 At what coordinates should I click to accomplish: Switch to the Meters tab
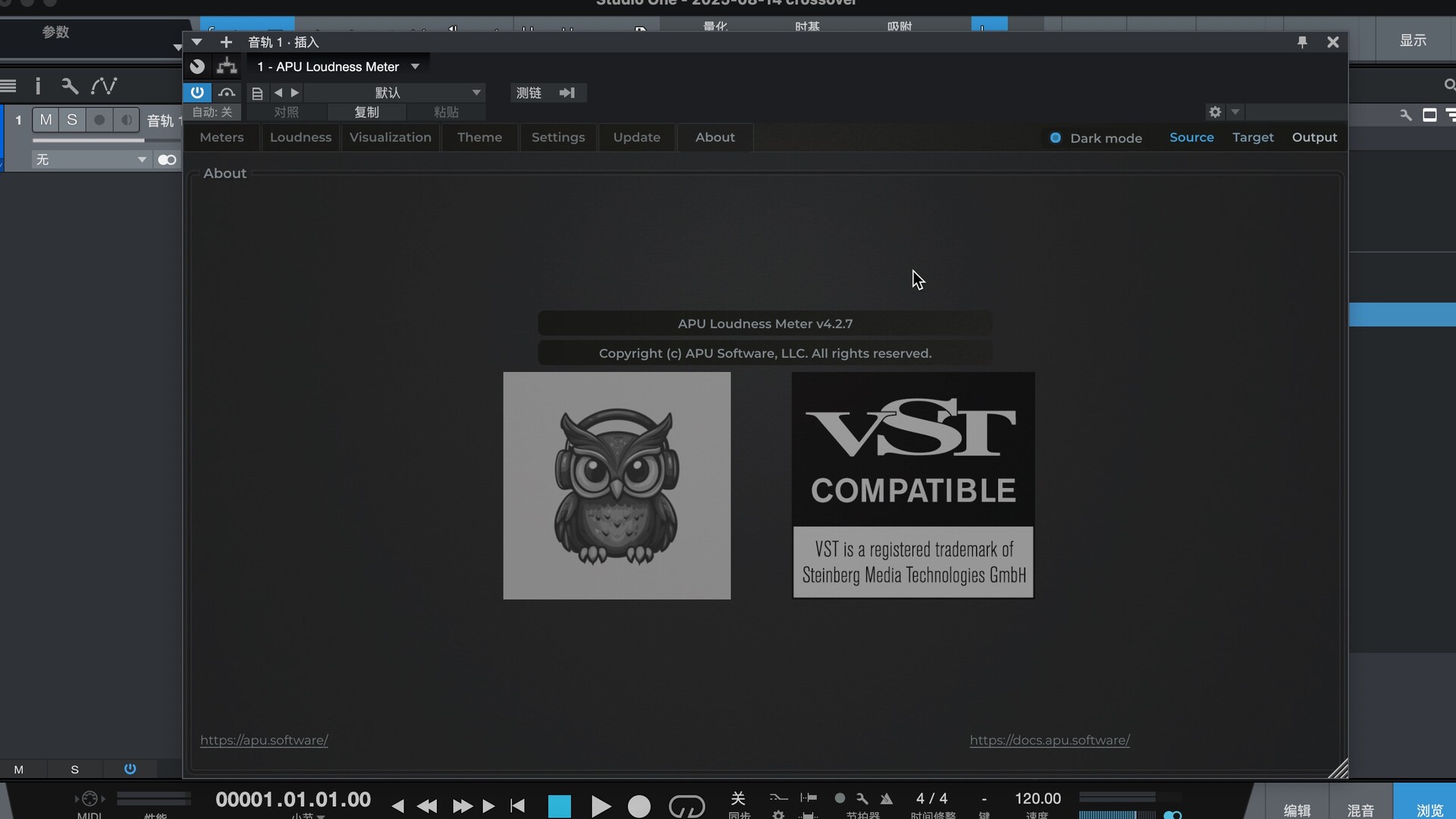(x=221, y=137)
